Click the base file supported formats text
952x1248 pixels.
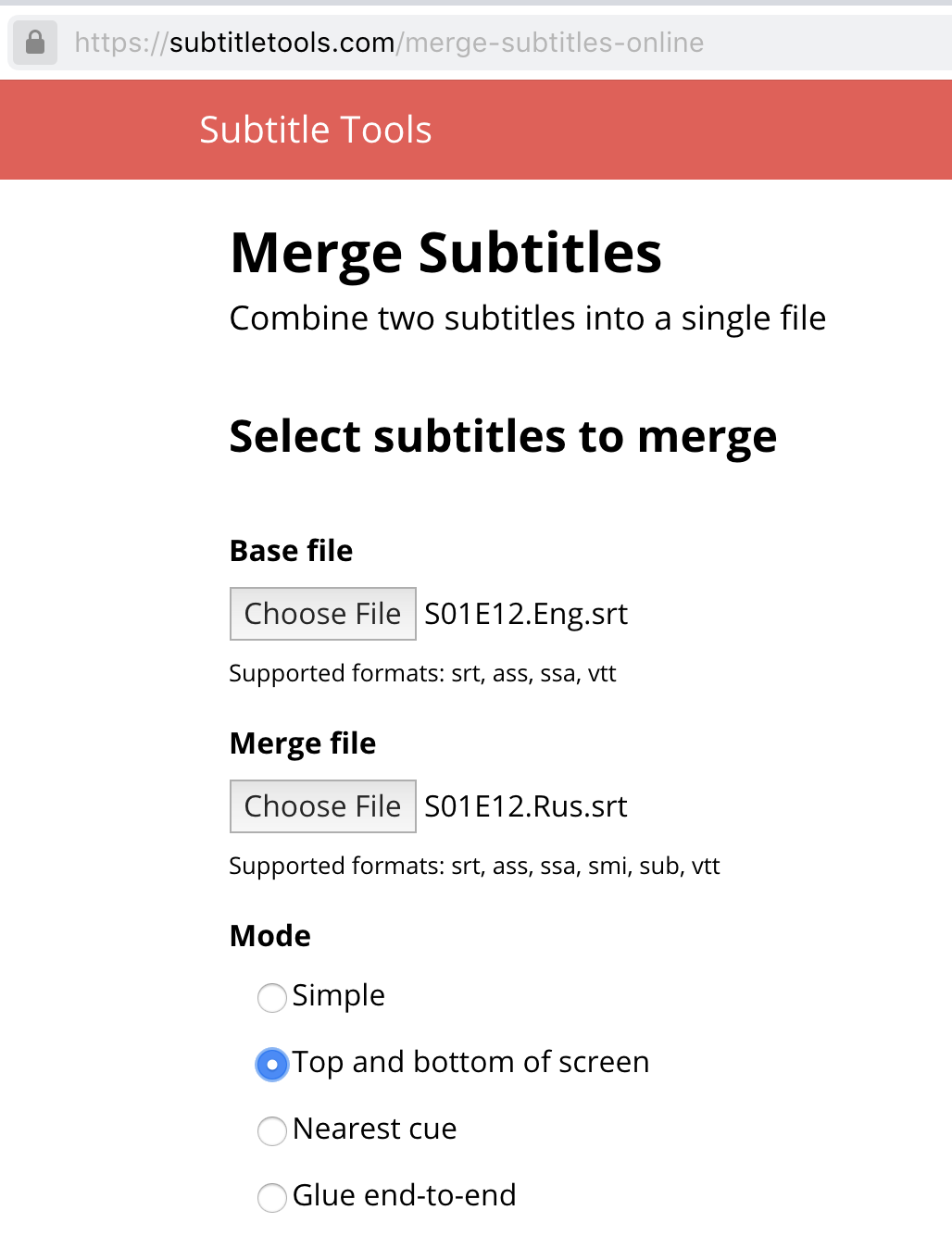[423, 674]
